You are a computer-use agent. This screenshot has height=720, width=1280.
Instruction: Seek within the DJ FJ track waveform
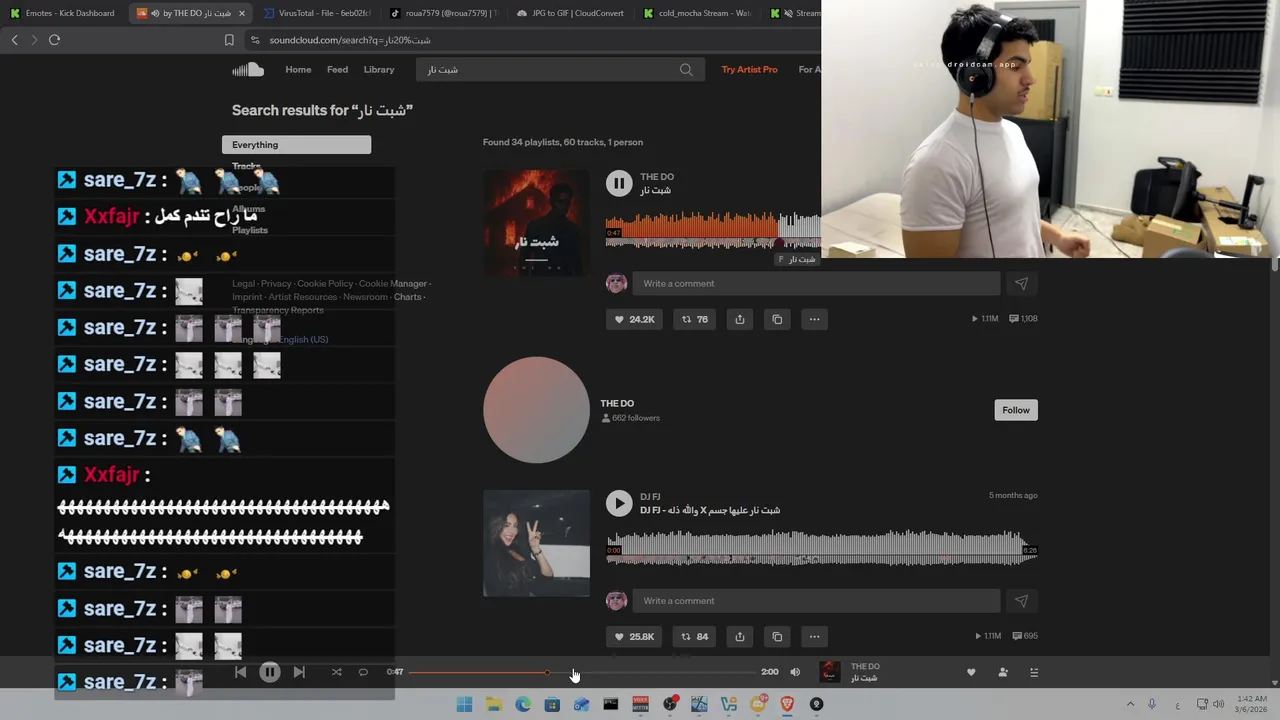click(x=821, y=548)
